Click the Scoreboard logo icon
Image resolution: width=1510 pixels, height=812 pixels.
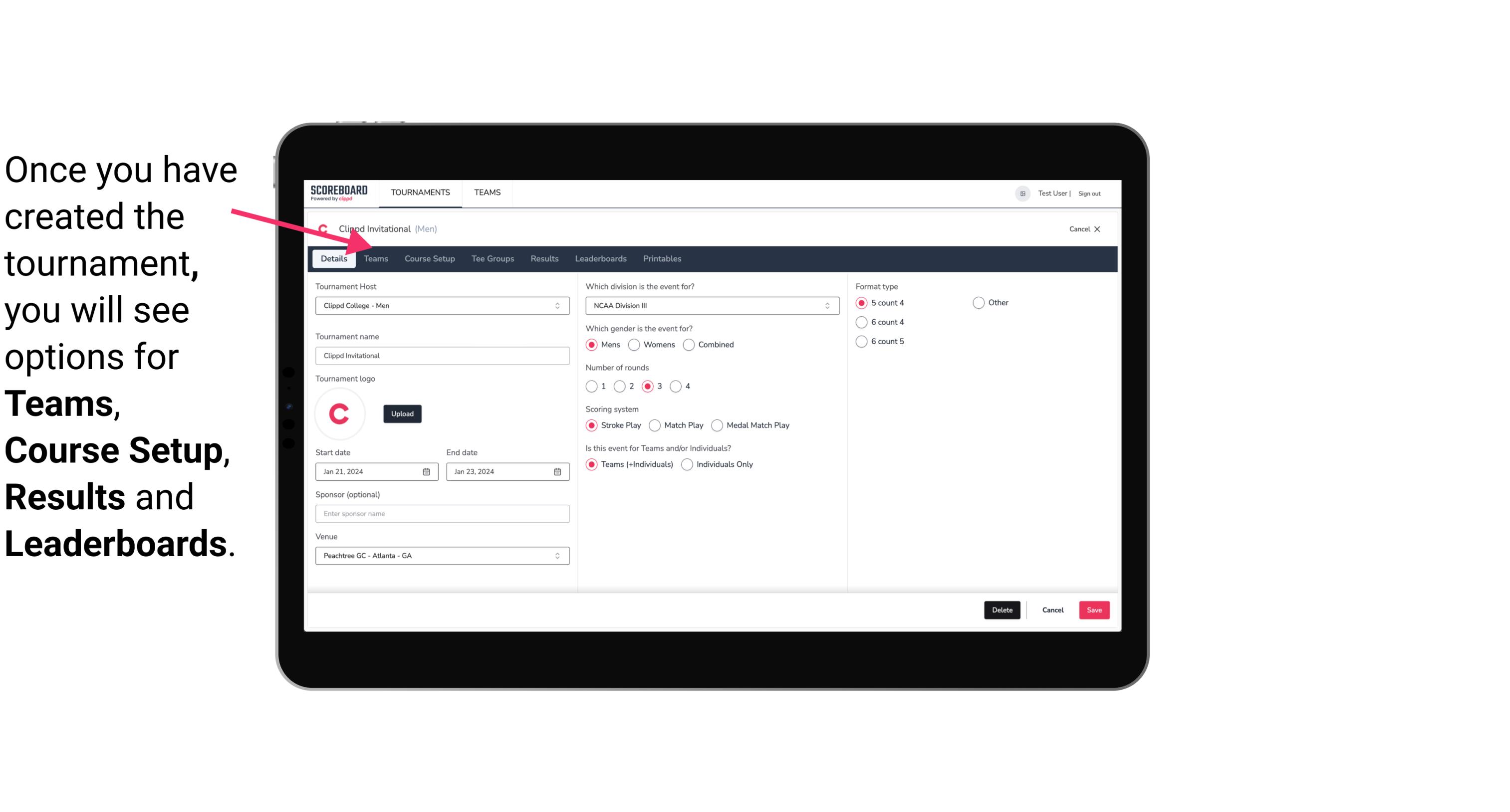click(x=339, y=192)
